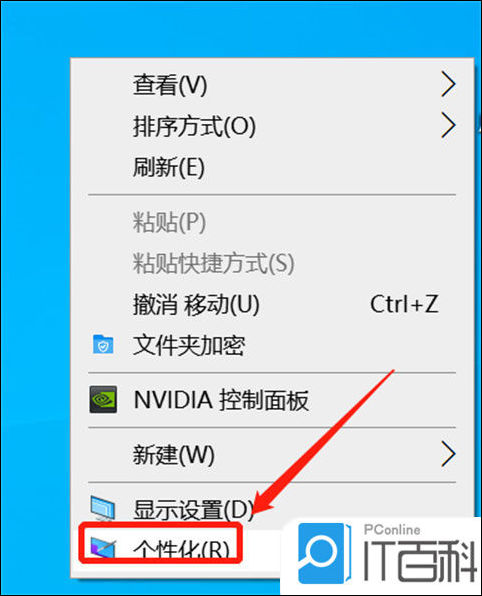Expand the 新建(W) submenu arrow
This screenshot has width=482, height=596.
coord(448,453)
